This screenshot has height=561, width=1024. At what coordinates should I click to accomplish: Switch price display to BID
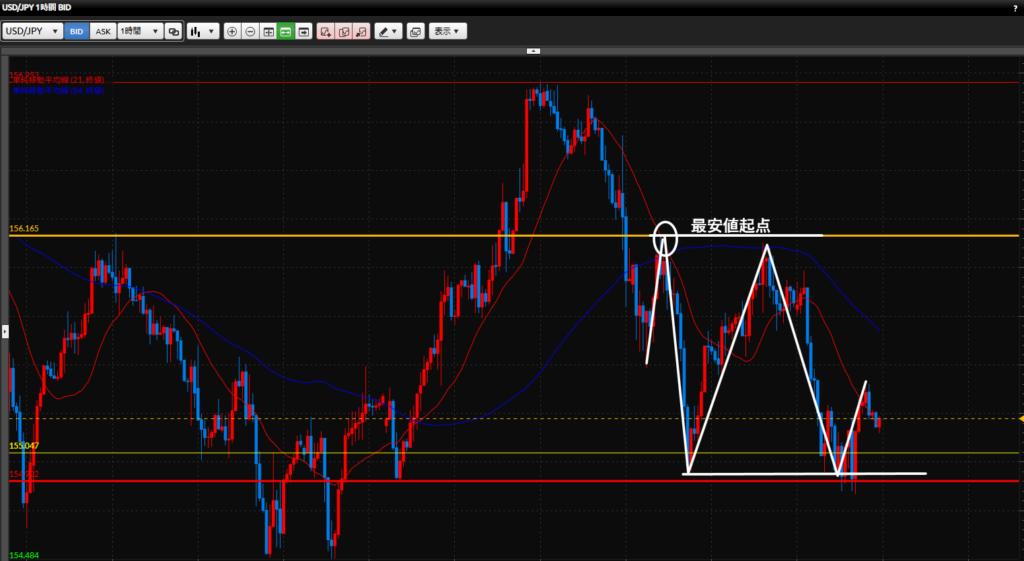[77, 31]
